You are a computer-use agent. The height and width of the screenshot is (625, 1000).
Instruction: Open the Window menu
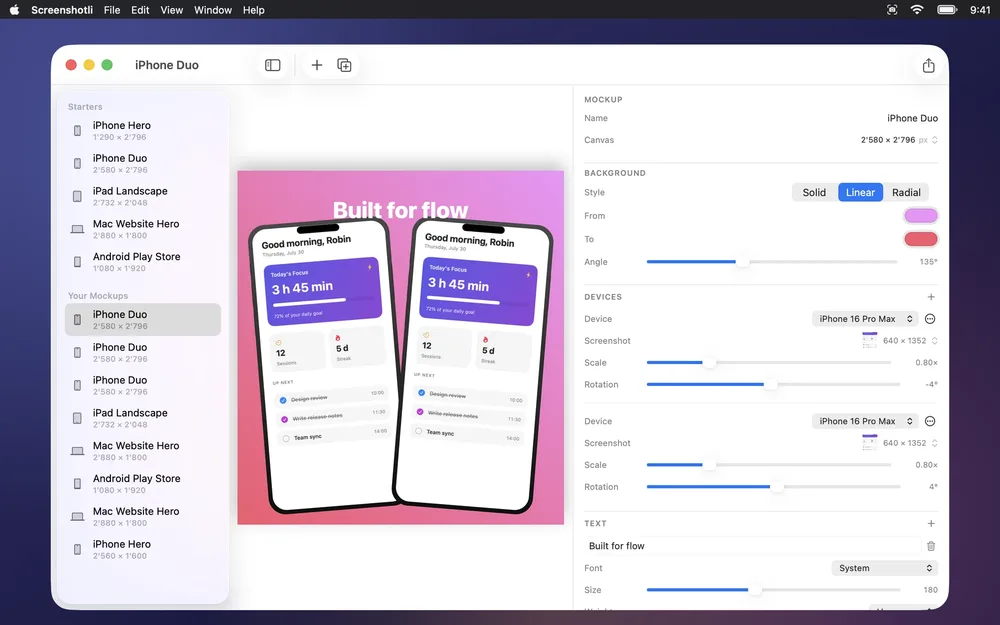[212, 10]
